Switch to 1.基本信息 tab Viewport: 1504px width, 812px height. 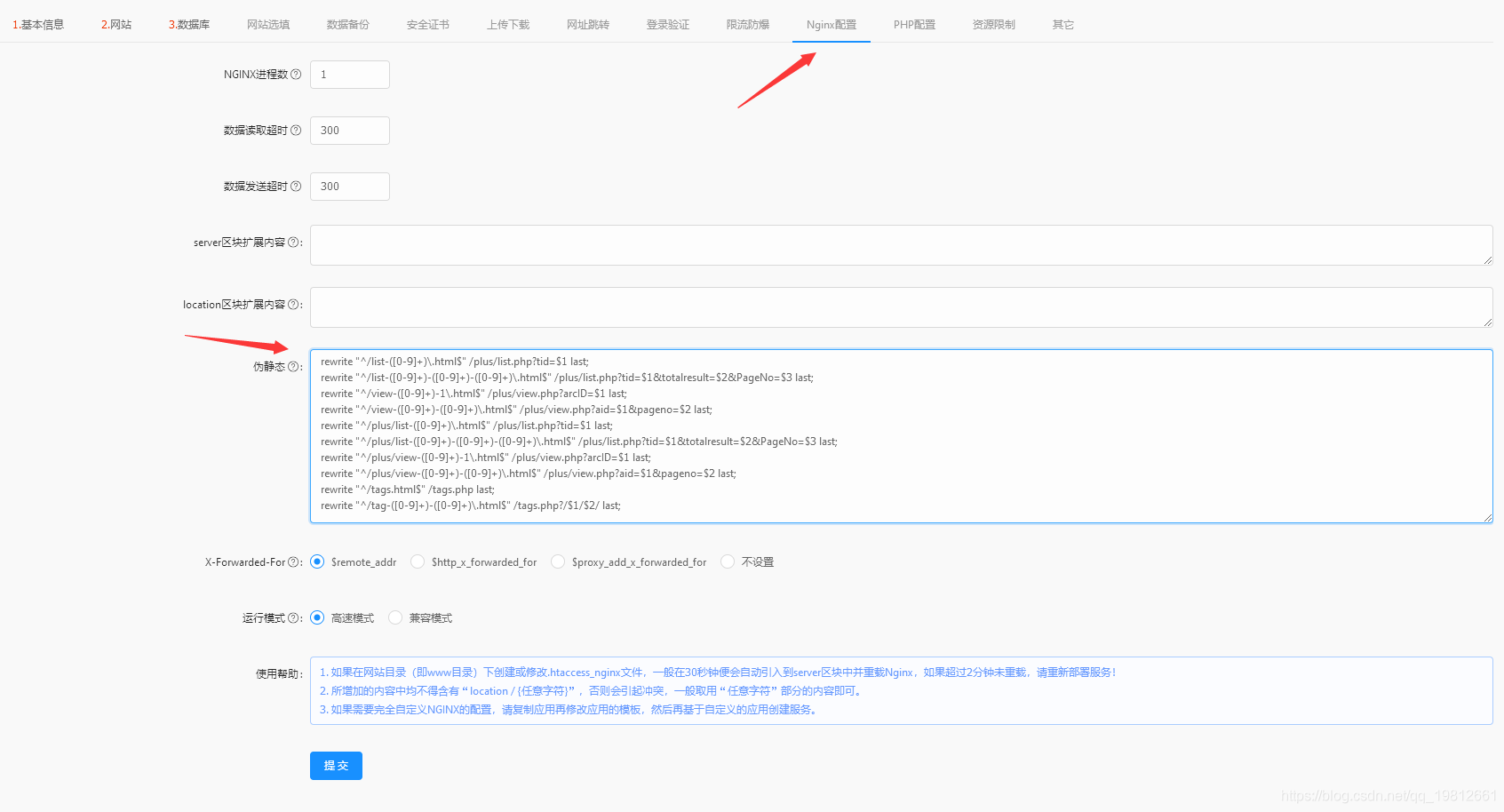point(38,25)
